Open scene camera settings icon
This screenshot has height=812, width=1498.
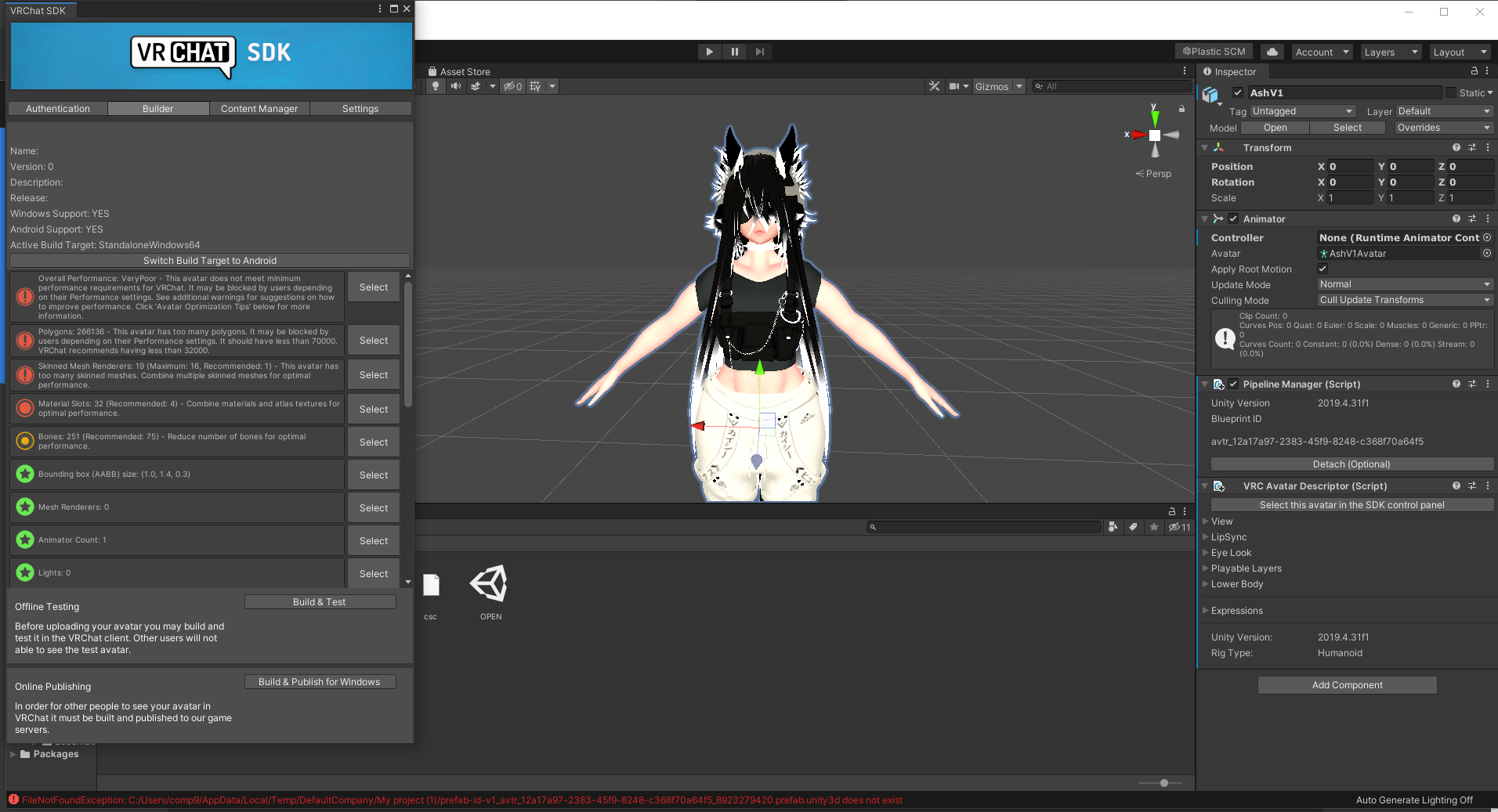(954, 86)
